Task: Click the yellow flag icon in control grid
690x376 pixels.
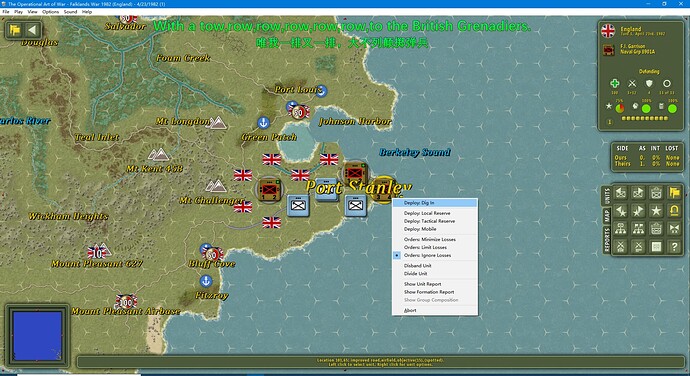Action: point(674,193)
